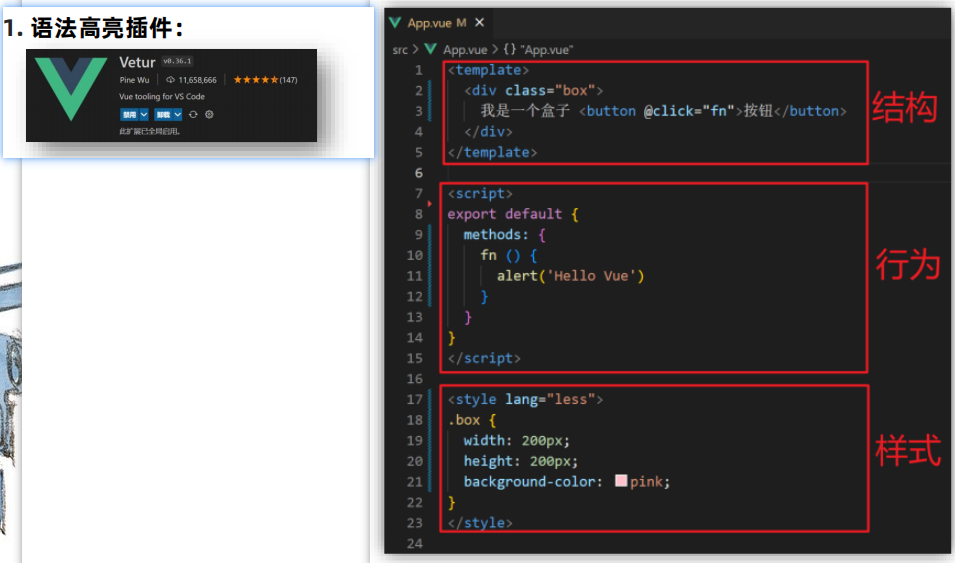Click "methods:" on line 9
The height and width of the screenshot is (563, 955).
496,235
